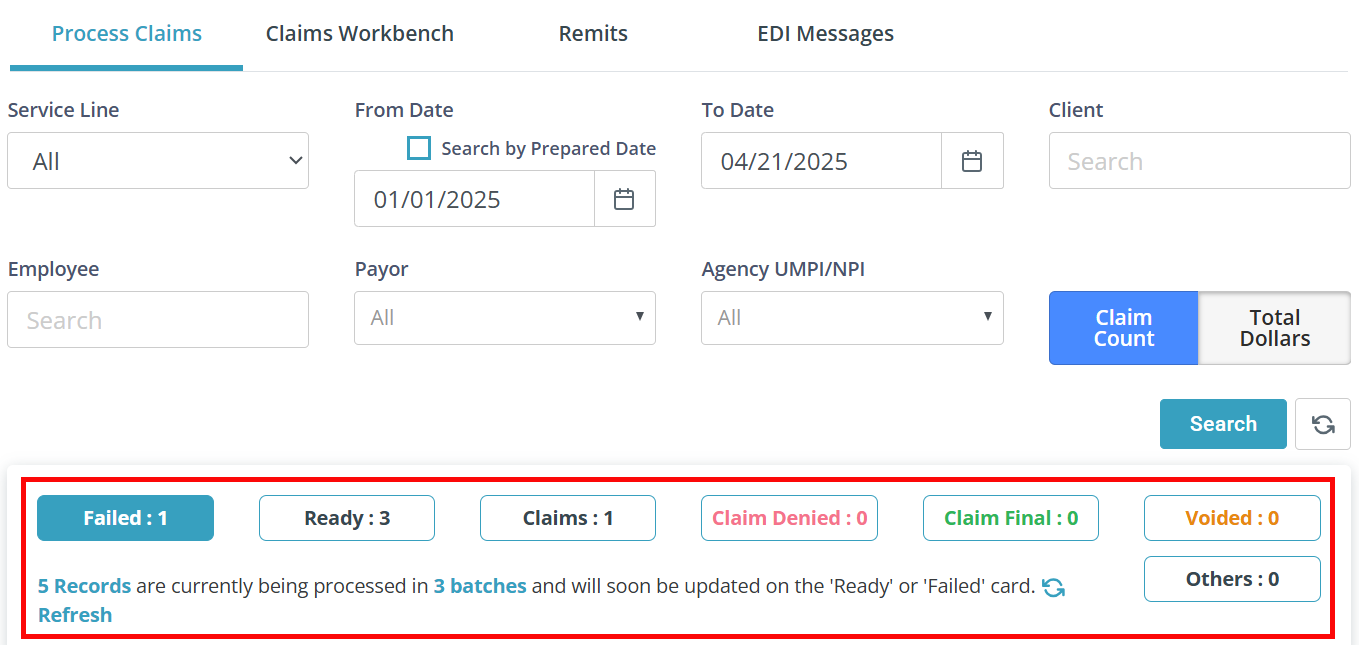Click the Client search field
1359x645 pixels.
tap(1200, 161)
